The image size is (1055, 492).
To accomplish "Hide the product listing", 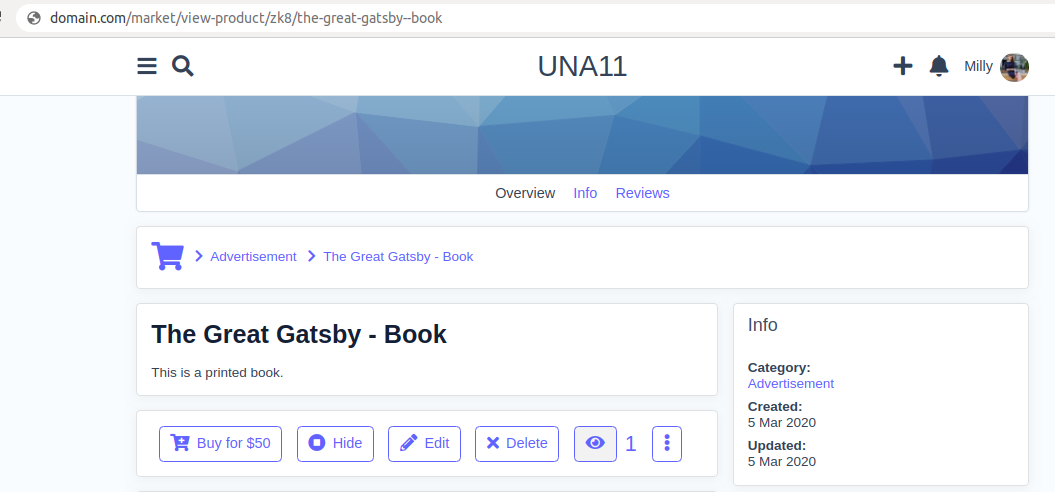I will (x=335, y=443).
